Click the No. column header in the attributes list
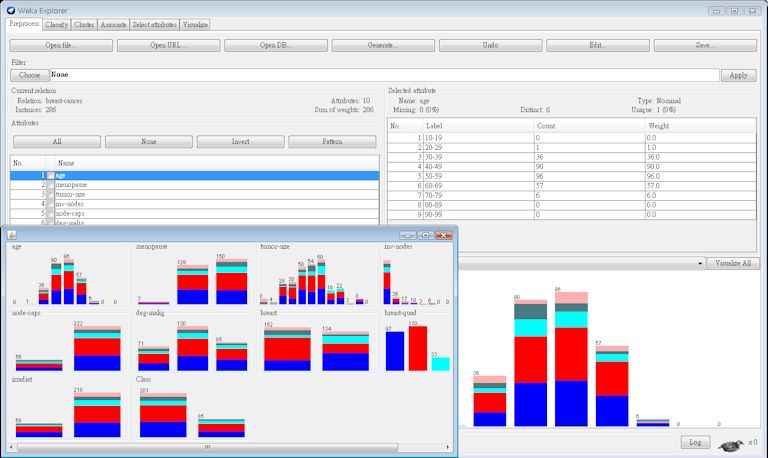The width and height of the screenshot is (768, 458). click(x=27, y=163)
